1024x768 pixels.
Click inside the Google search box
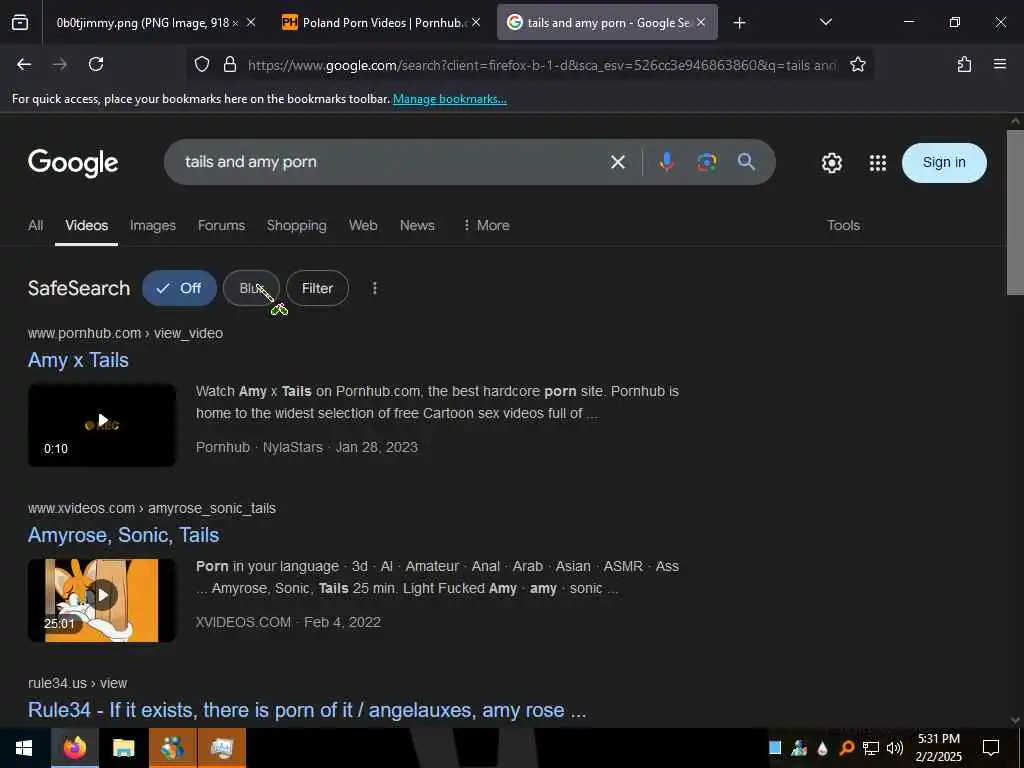pos(392,162)
